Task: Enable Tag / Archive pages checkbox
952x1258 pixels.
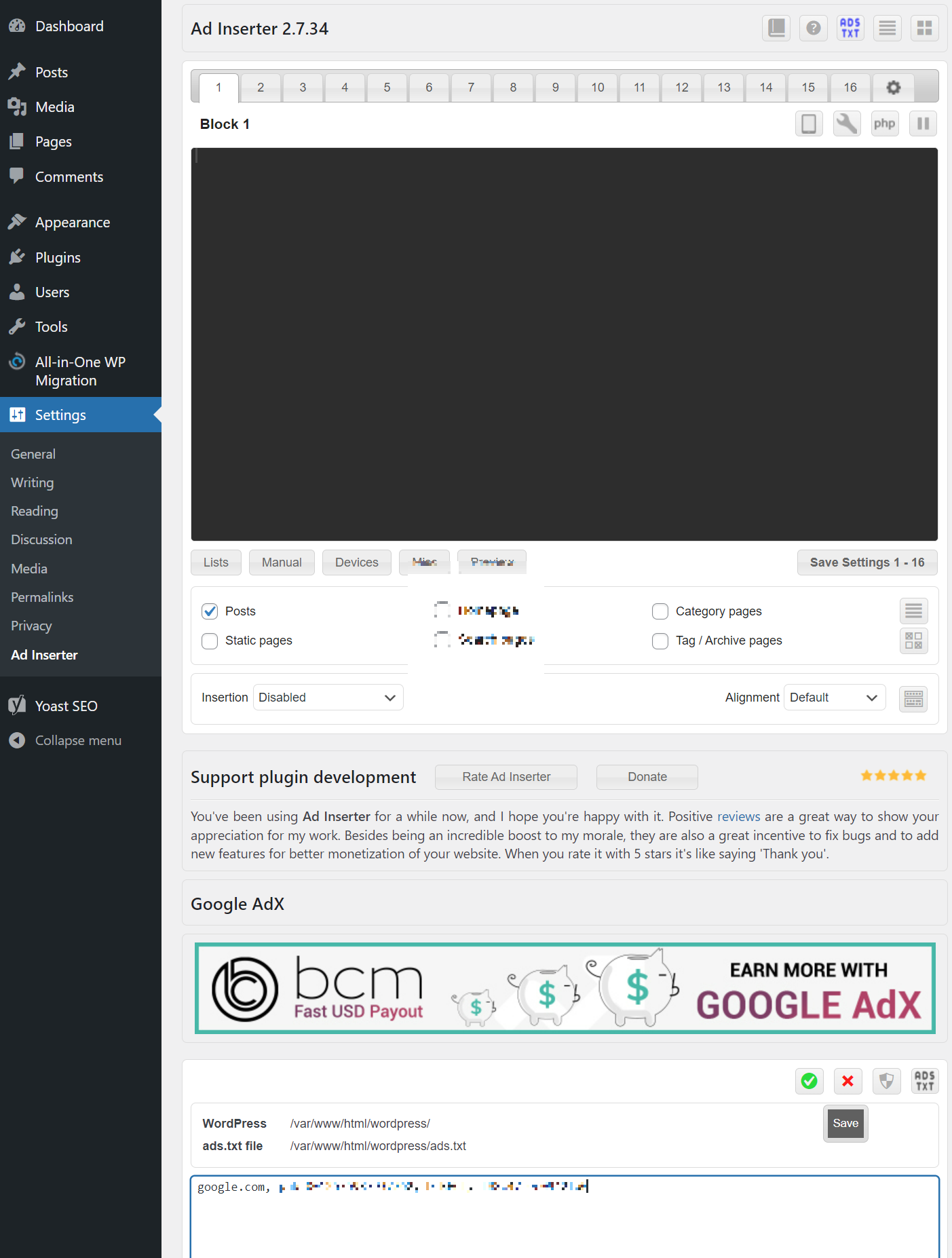Action: pyautogui.click(x=660, y=641)
